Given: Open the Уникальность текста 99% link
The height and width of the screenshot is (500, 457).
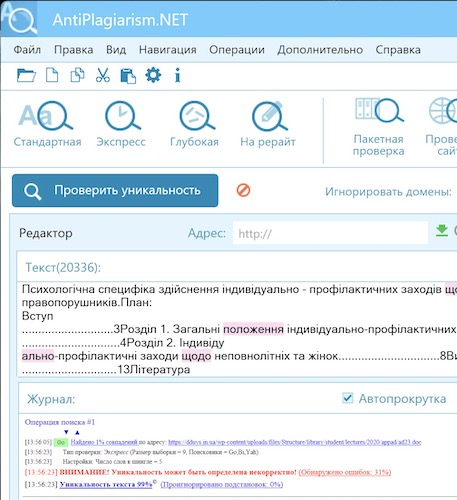Looking at the screenshot, I should 106,484.
